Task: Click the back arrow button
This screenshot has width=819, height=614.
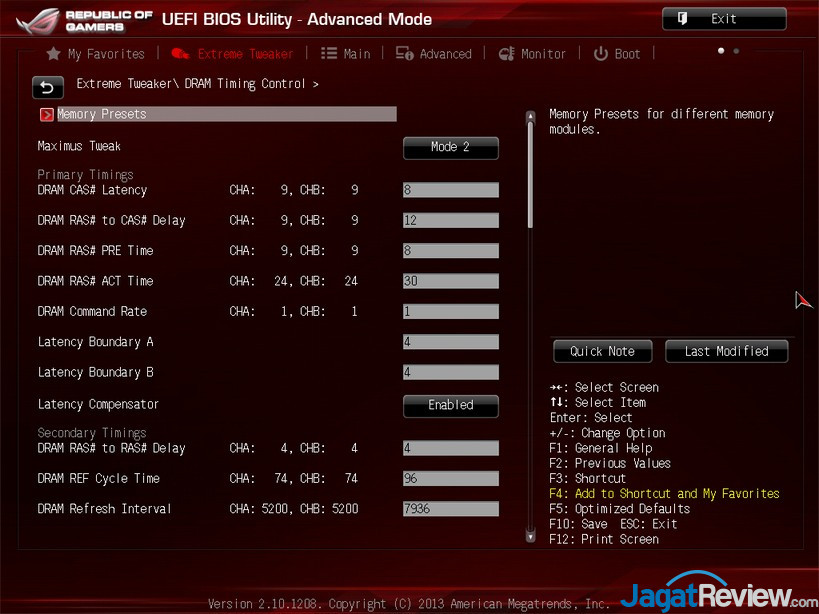Action: click(48, 87)
